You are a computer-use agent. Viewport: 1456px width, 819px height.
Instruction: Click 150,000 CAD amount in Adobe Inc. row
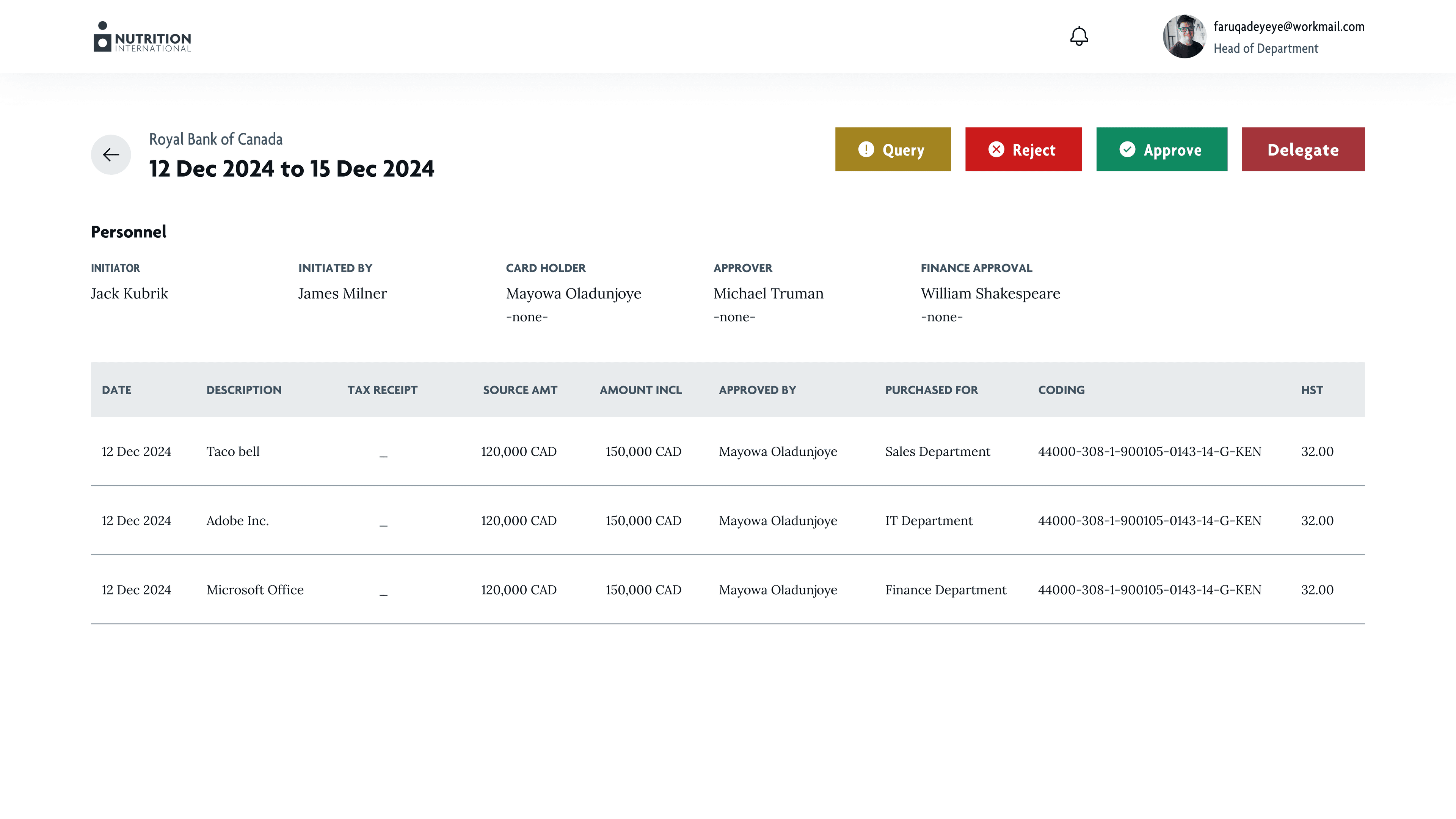(643, 521)
